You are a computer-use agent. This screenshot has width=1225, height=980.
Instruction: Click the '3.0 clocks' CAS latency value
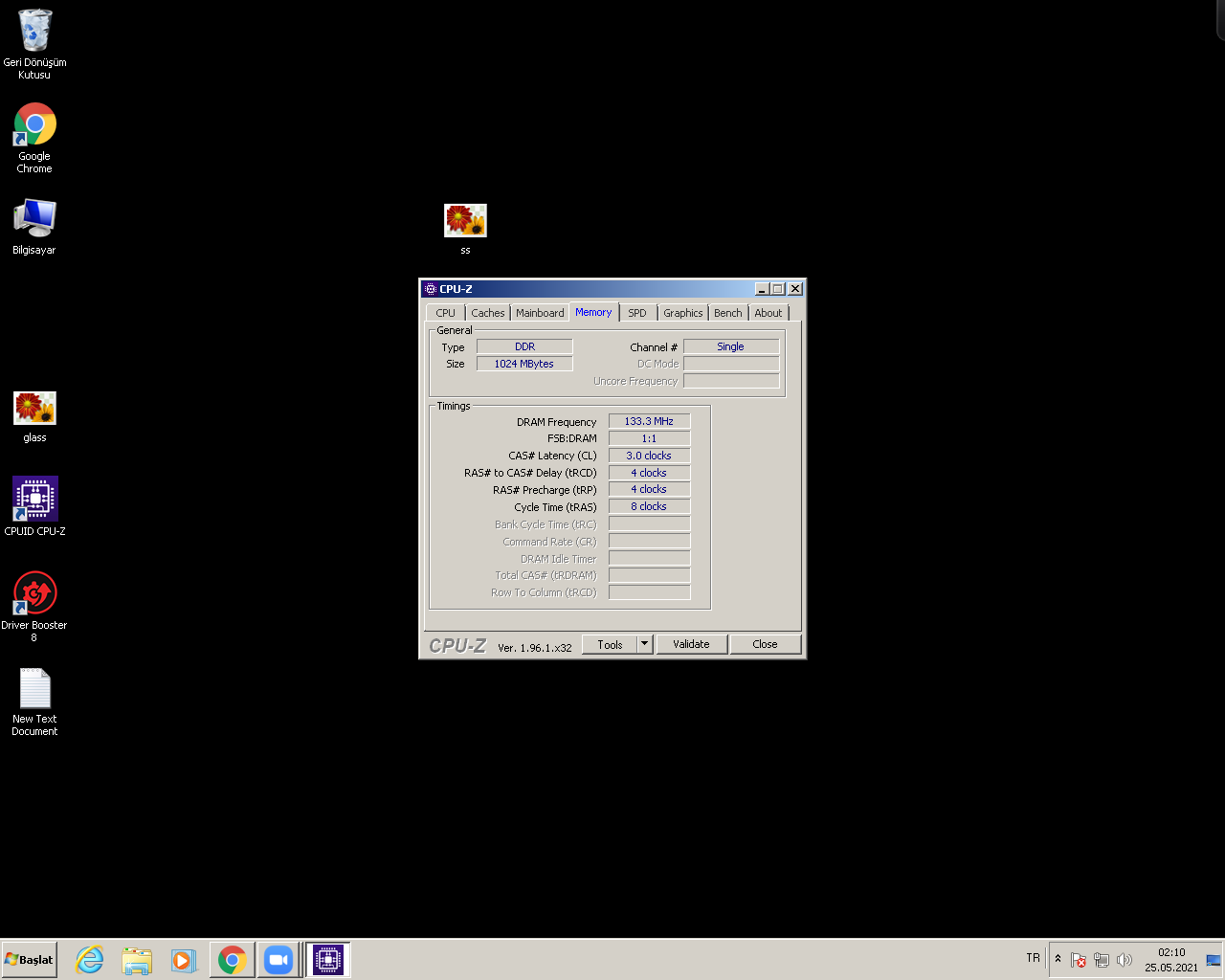(x=649, y=456)
